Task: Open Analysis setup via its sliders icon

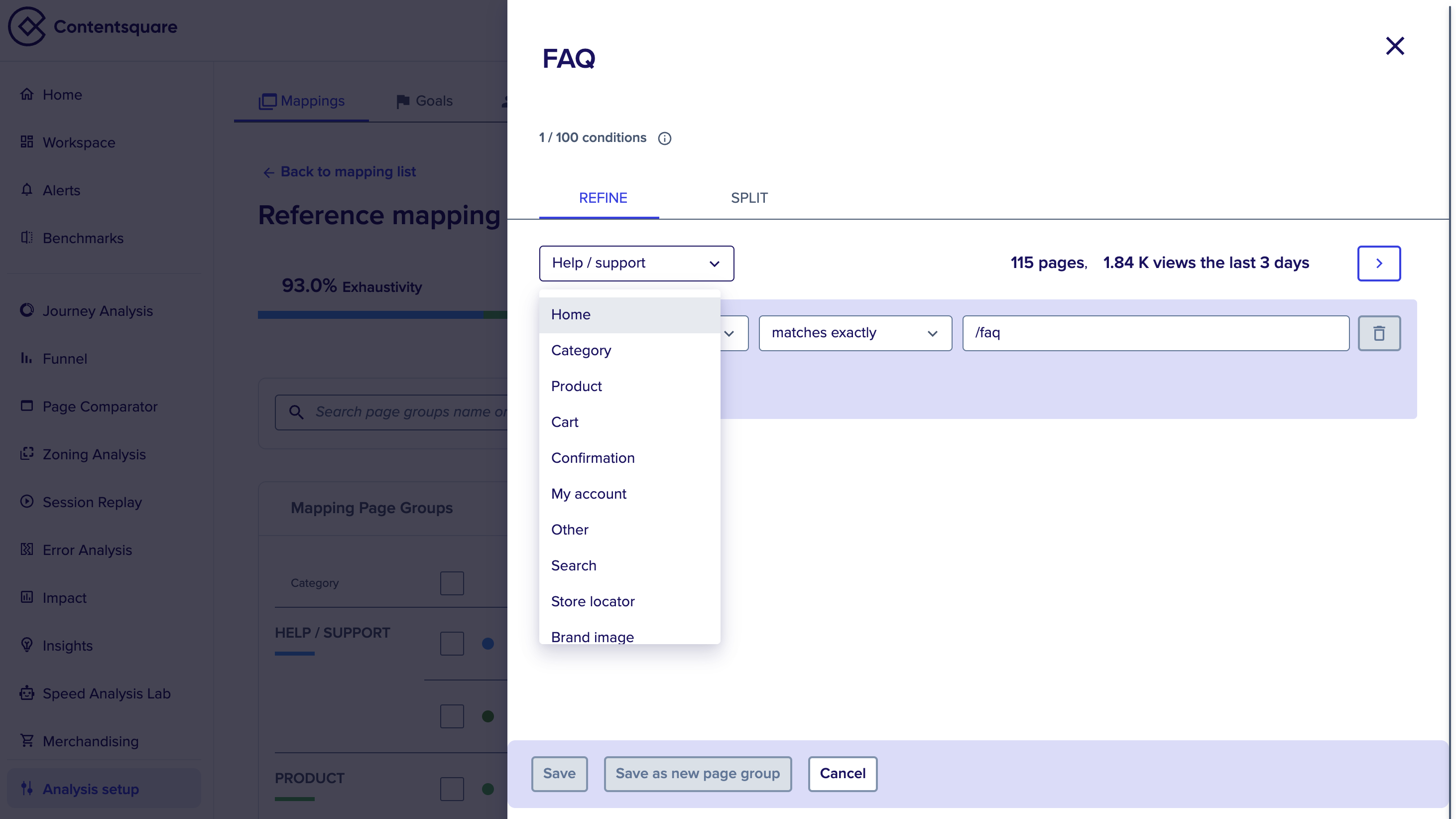Action: click(26, 789)
